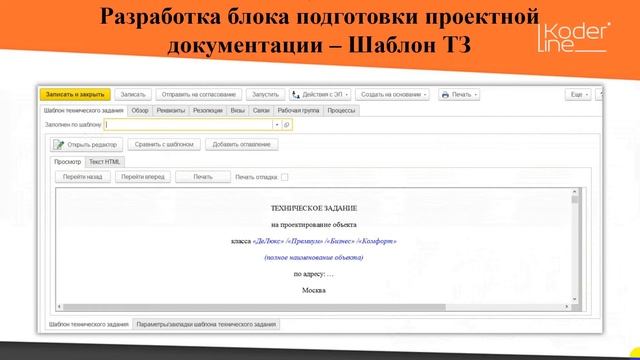The height and width of the screenshot is (360, 640).
Task: Open the 'Печать' toolbar dropdown with printer icon
Action: point(459,94)
